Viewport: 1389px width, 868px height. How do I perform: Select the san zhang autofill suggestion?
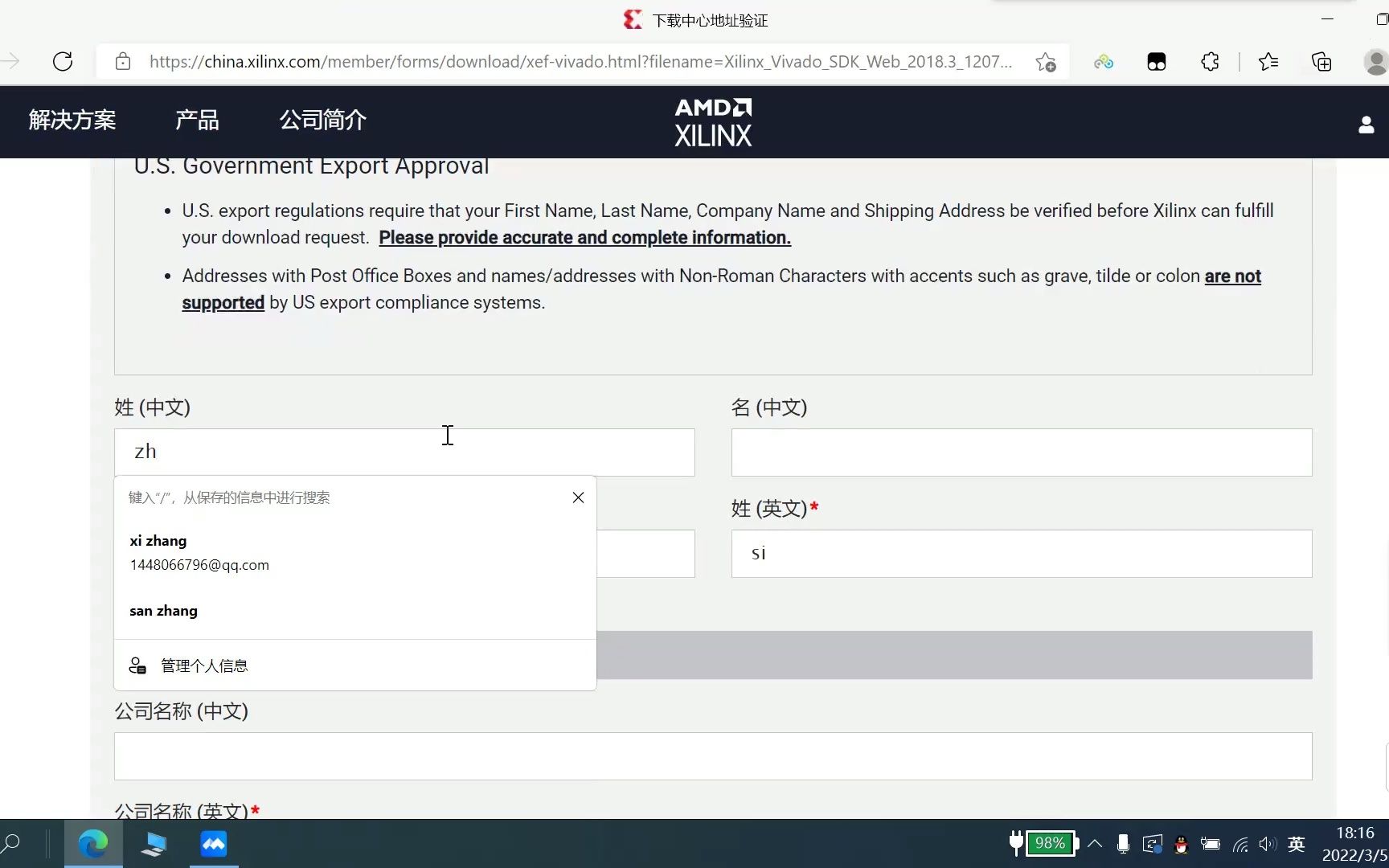point(355,611)
